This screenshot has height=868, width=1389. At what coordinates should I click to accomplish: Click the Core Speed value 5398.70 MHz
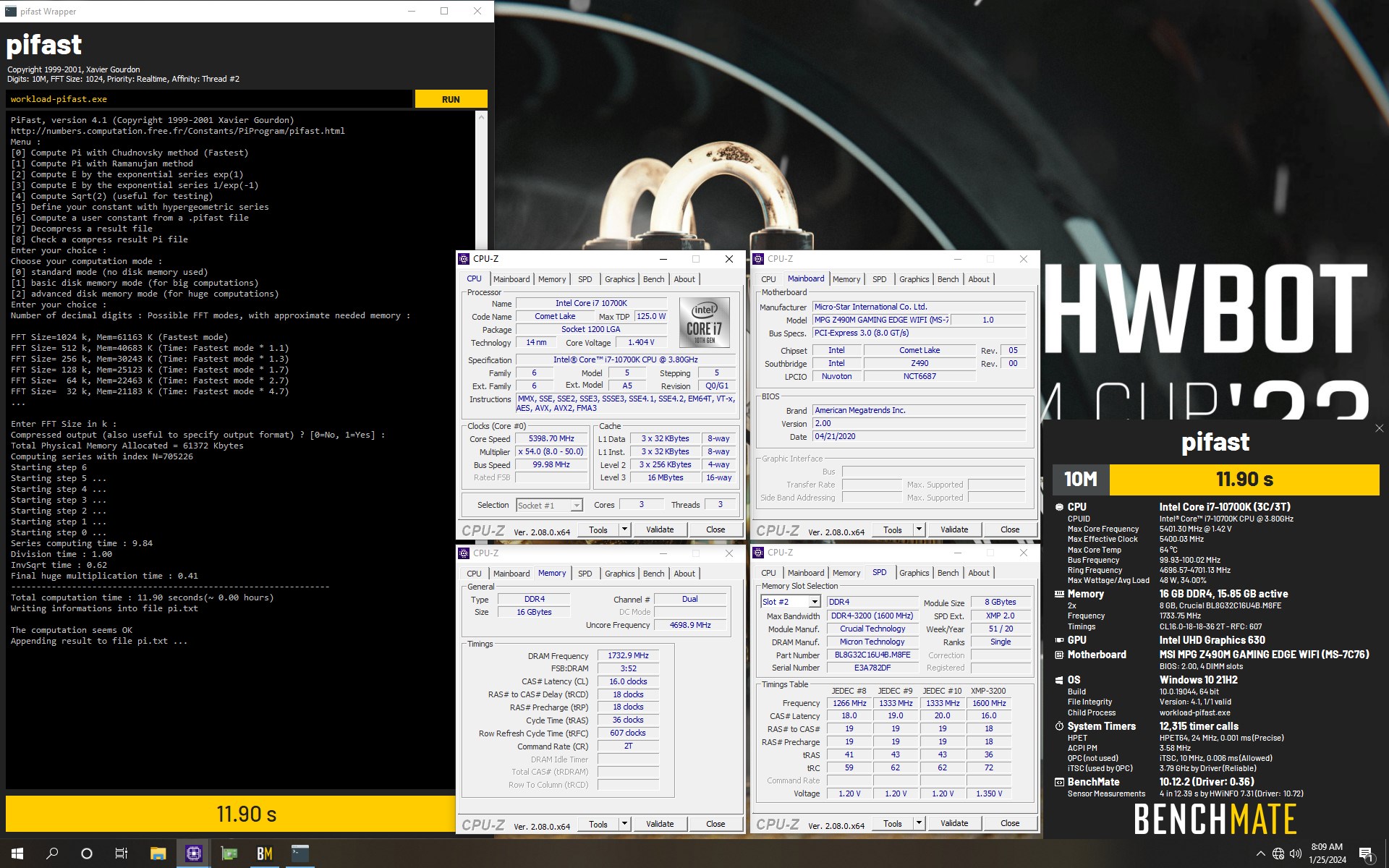551,438
